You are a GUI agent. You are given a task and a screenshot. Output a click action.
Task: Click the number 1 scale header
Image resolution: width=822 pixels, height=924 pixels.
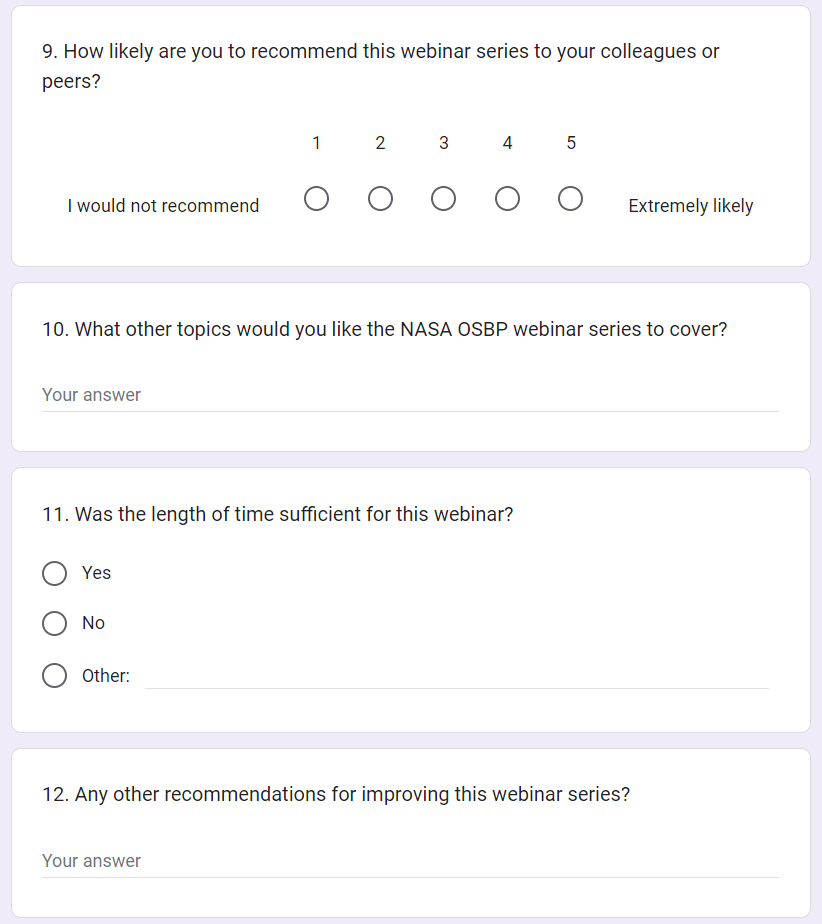click(x=316, y=143)
